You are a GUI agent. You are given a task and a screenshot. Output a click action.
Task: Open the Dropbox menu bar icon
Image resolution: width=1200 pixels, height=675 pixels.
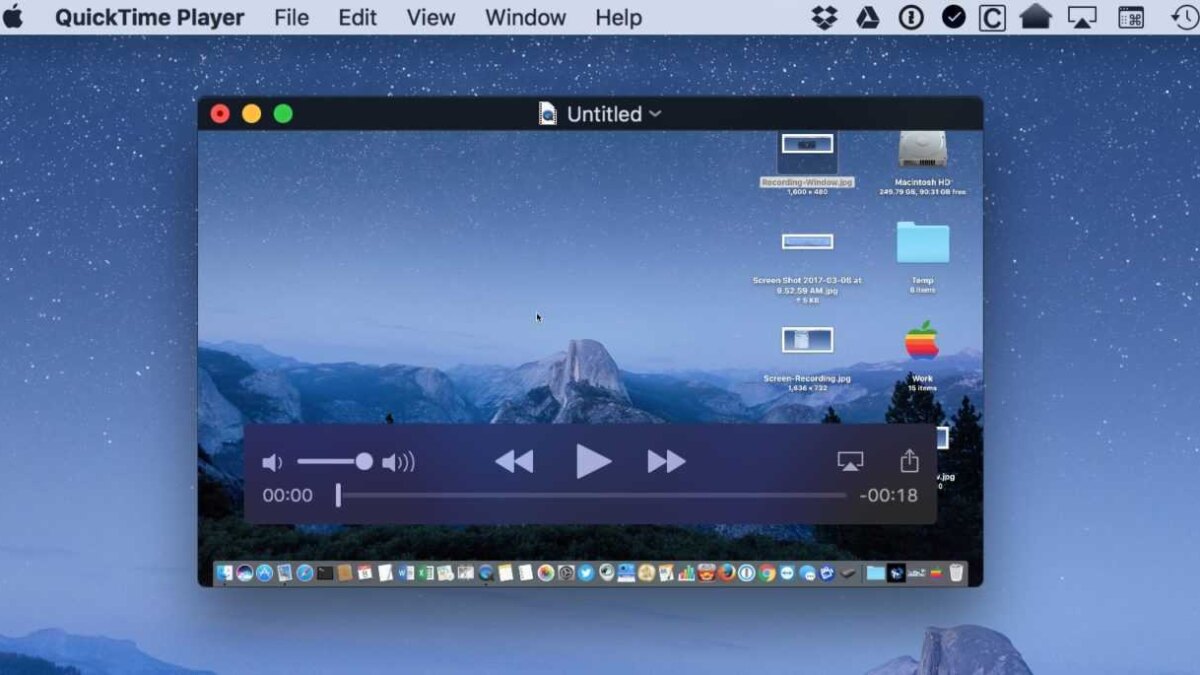pyautogui.click(x=825, y=17)
